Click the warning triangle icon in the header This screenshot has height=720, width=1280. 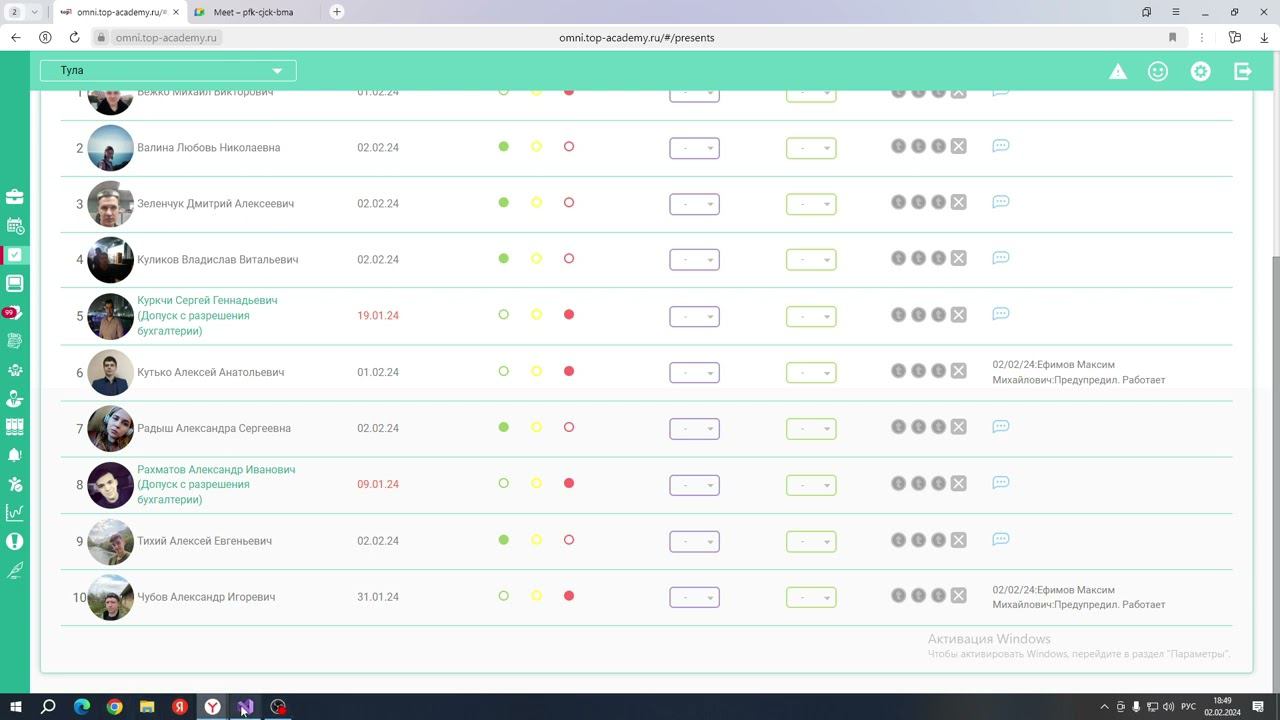pos(1118,71)
